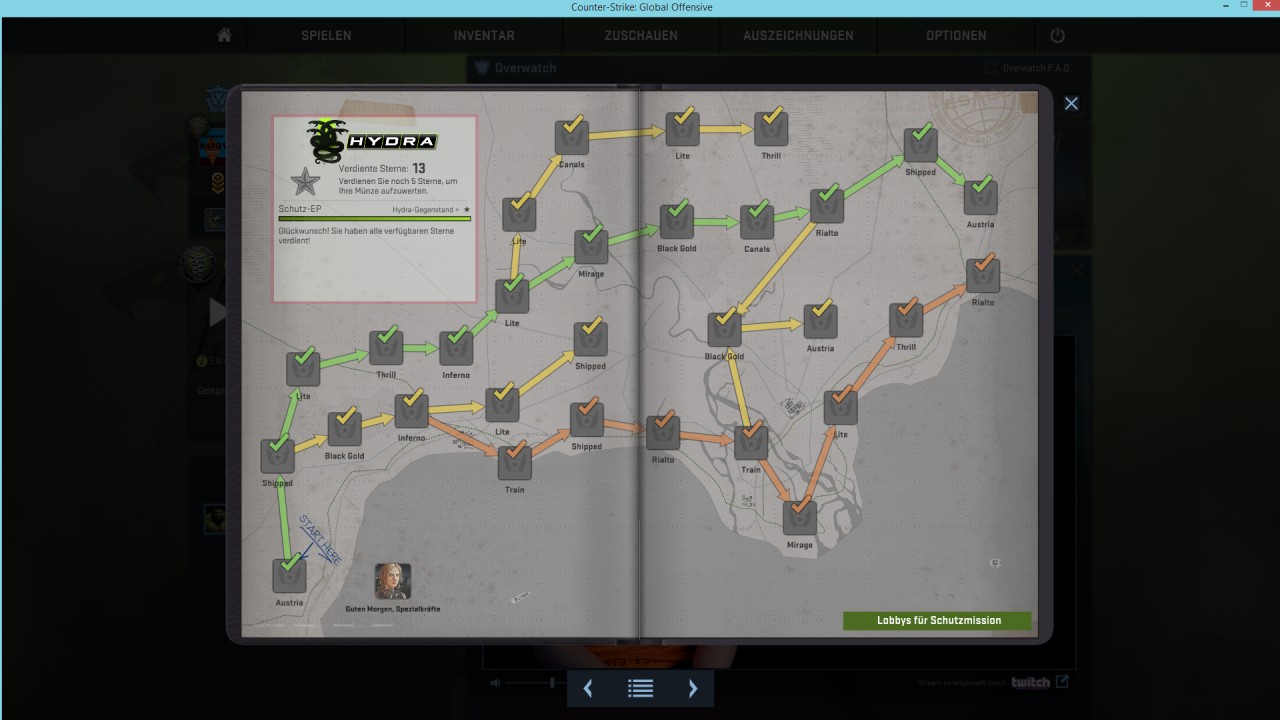Go to previous journal page arrow
The height and width of the screenshot is (720, 1280).
(588, 688)
